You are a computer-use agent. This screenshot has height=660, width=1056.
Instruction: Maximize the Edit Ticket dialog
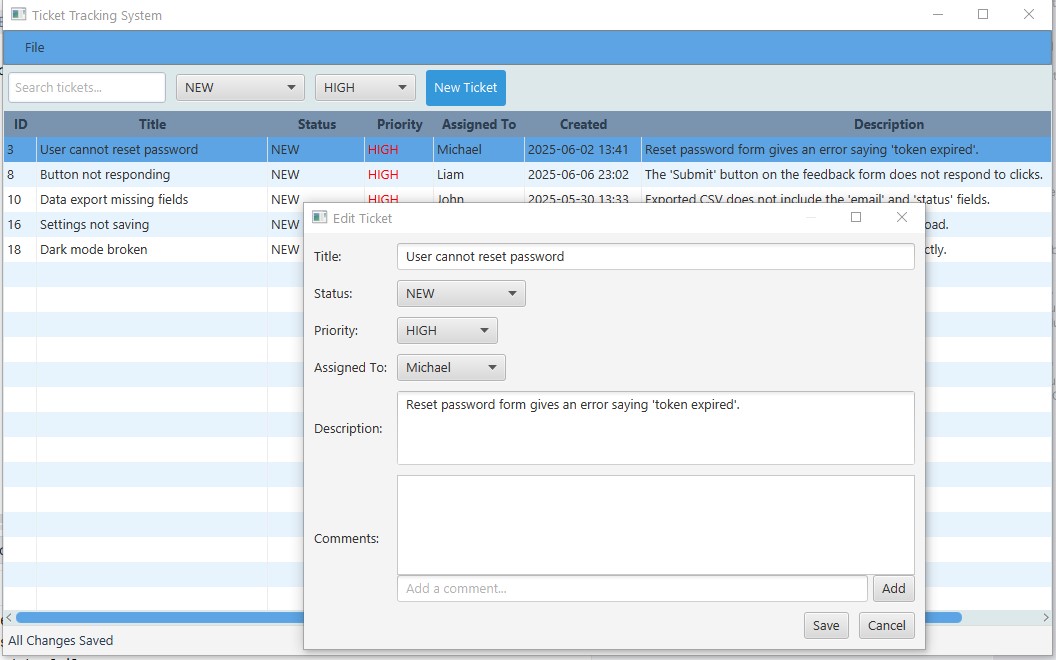tap(856, 217)
